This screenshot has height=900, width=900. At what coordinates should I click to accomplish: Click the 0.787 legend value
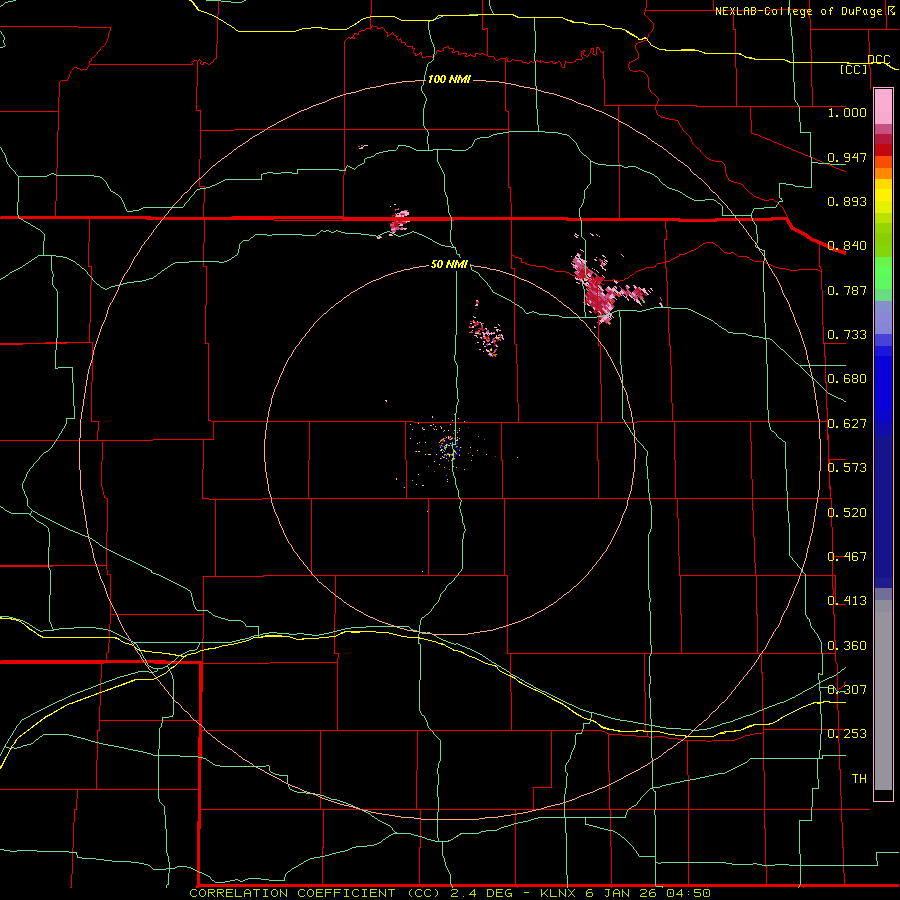tap(847, 290)
